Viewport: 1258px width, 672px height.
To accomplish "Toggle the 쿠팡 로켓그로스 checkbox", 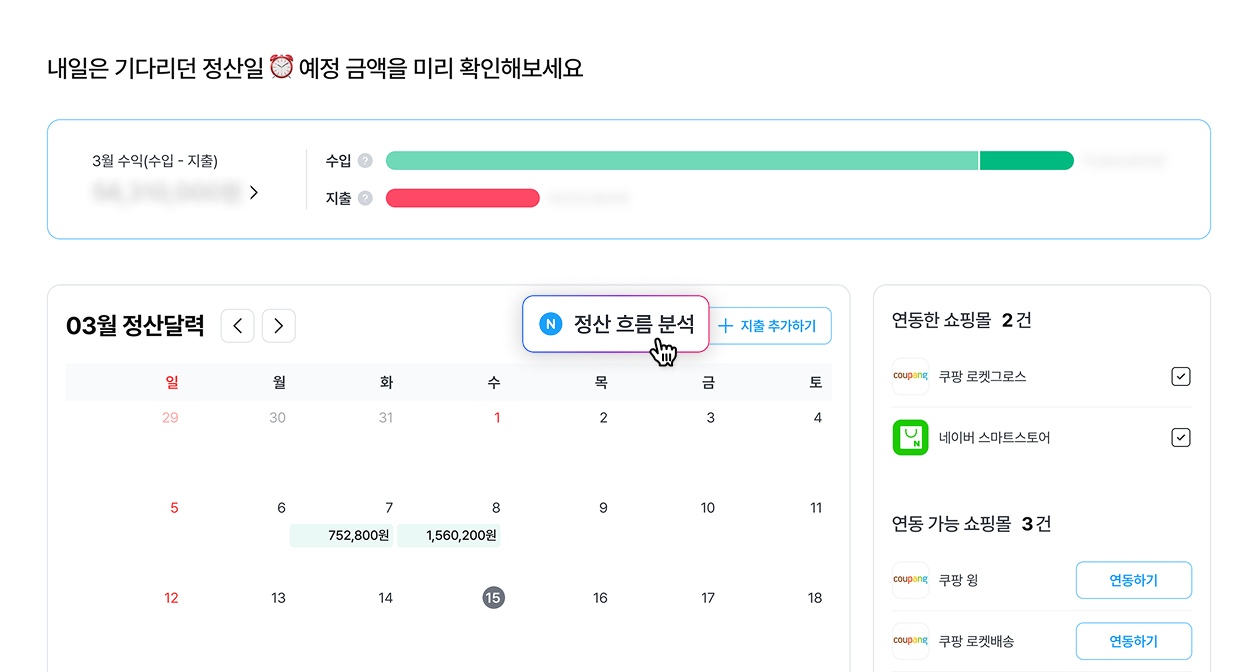I will coord(1180,377).
